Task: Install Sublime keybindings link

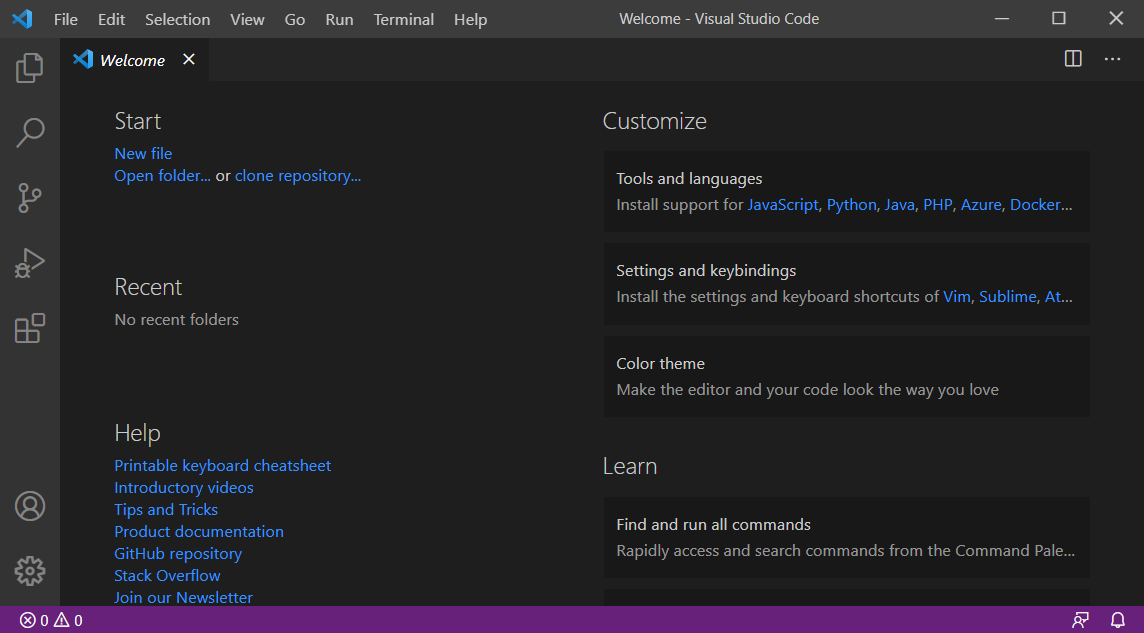Action: [x=1008, y=297]
